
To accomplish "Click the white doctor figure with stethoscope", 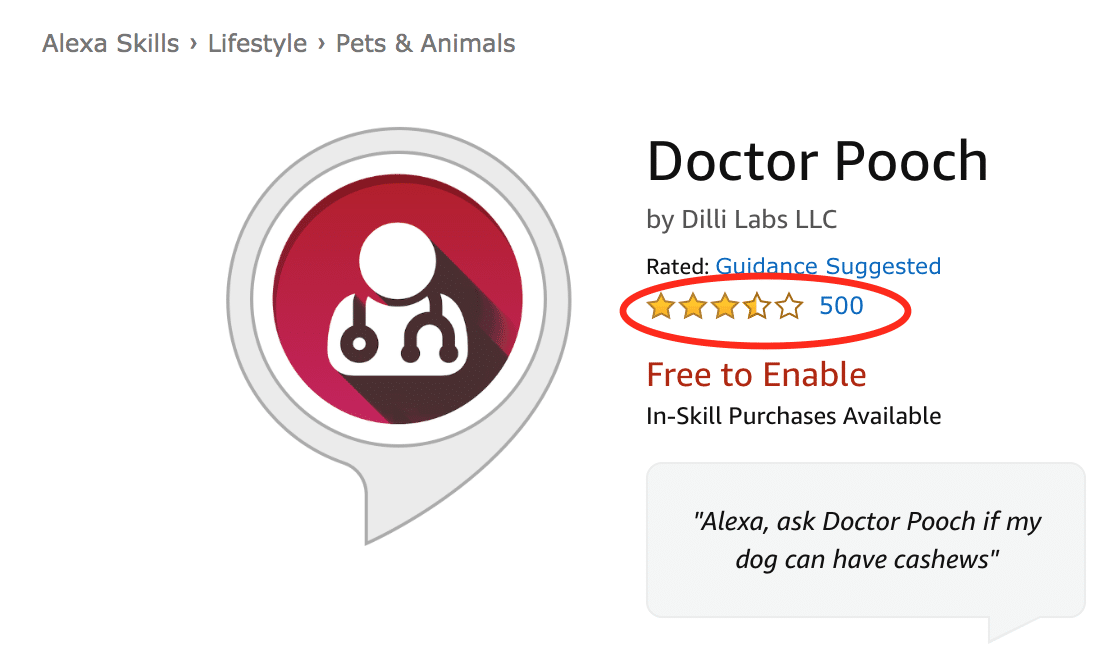I will click(x=398, y=310).
